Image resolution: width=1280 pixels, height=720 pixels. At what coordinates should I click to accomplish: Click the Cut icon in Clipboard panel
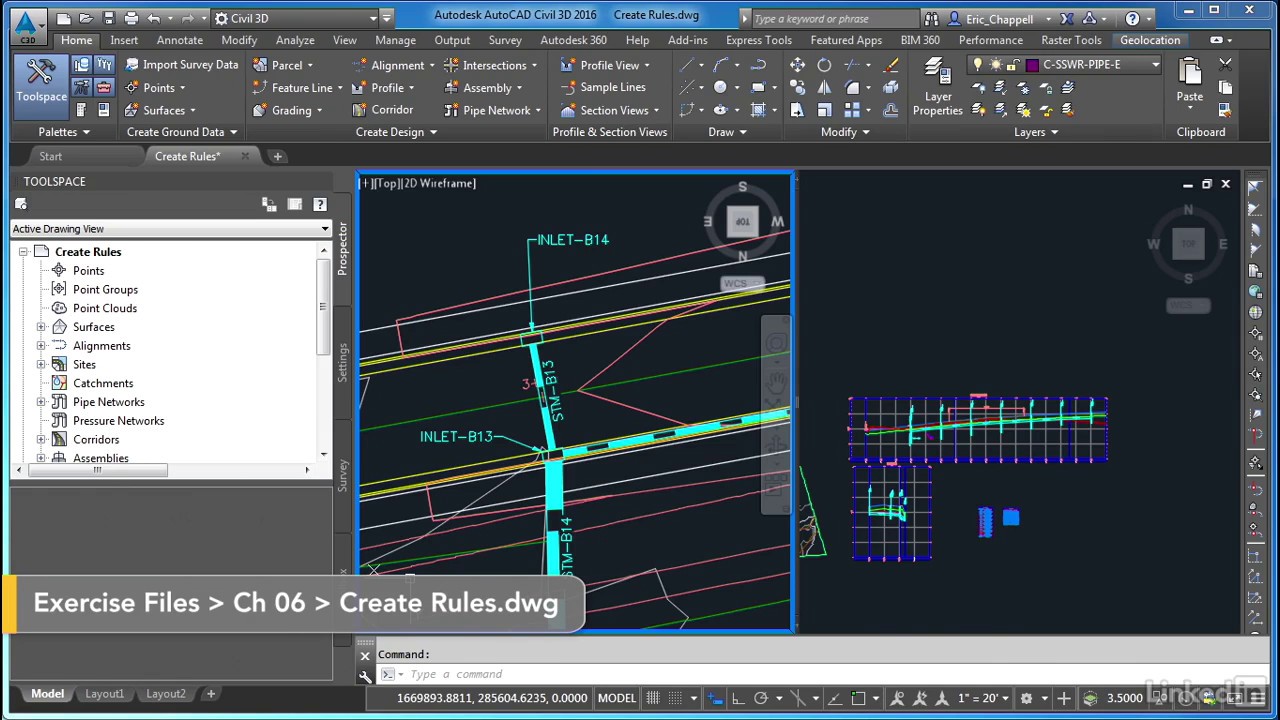1225,65
